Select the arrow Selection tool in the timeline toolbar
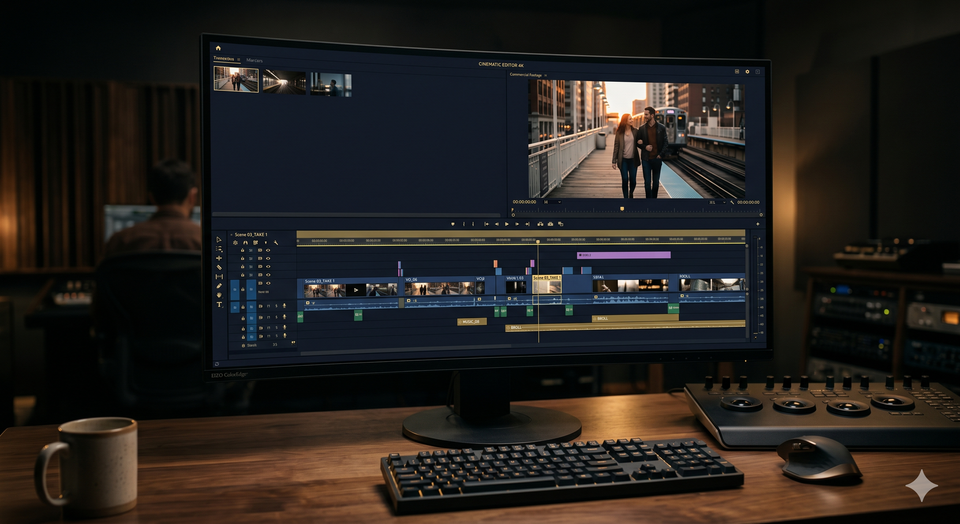Image resolution: width=960 pixels, height=524 pixels. pyautogui.click(x=219, y=240)
